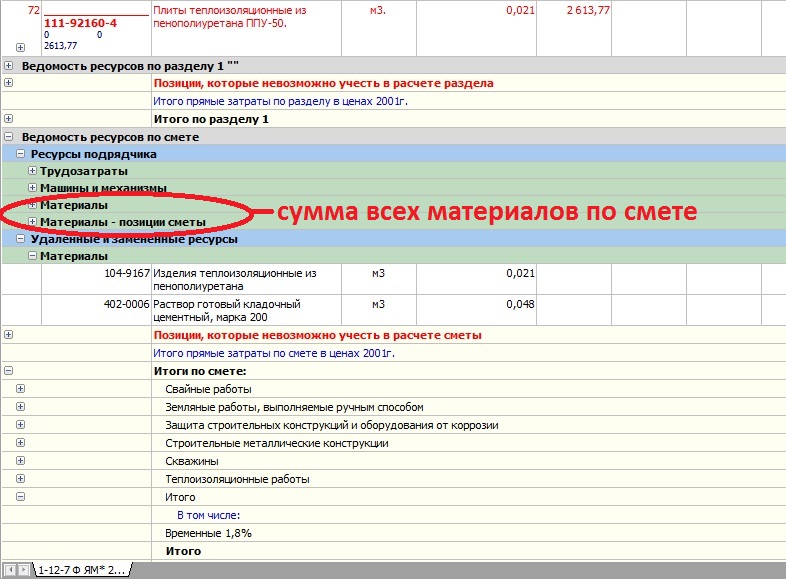The image size is (786, 579).
Task: Select row number '72' cell
Action: click(34, 10)
